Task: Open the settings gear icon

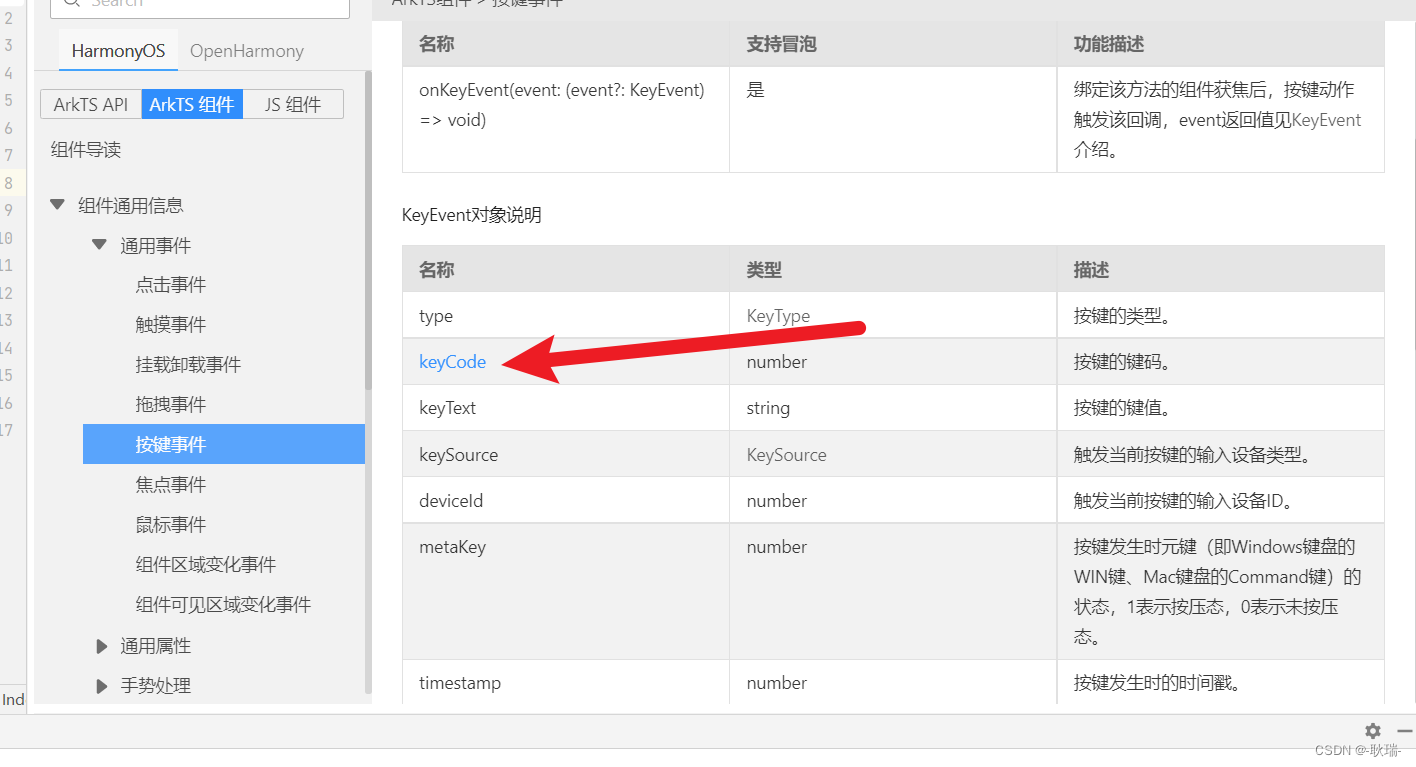Action: (x=1373, y=731)
